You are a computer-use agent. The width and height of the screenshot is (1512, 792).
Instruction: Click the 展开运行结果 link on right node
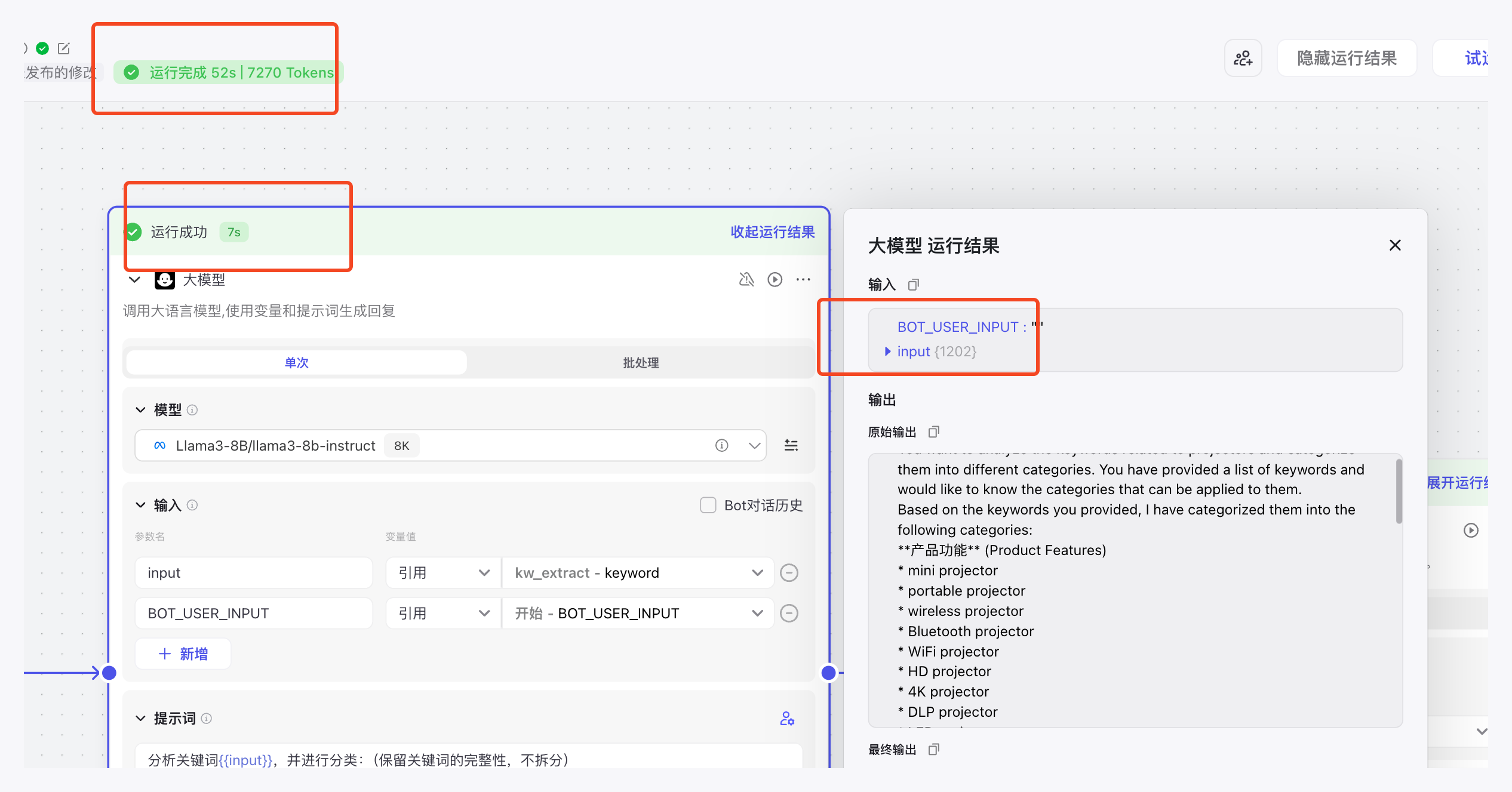tap(1458, 483)
